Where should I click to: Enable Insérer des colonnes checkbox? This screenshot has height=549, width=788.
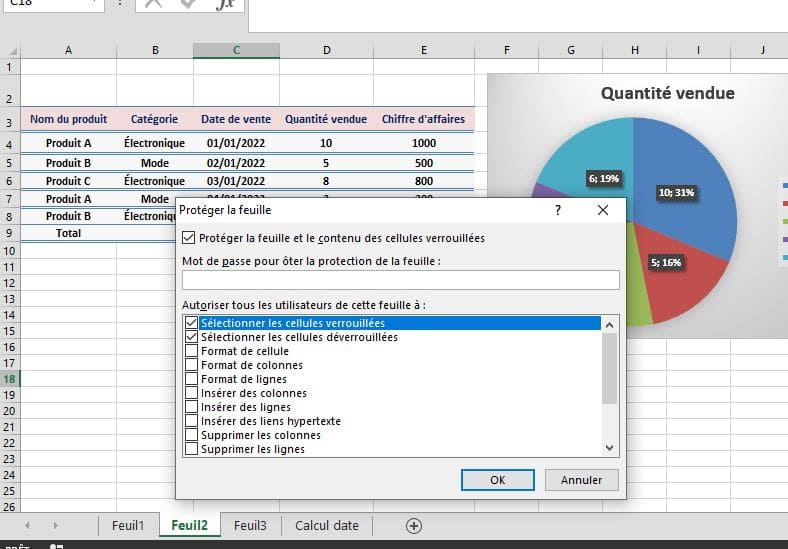click(191, 393)
